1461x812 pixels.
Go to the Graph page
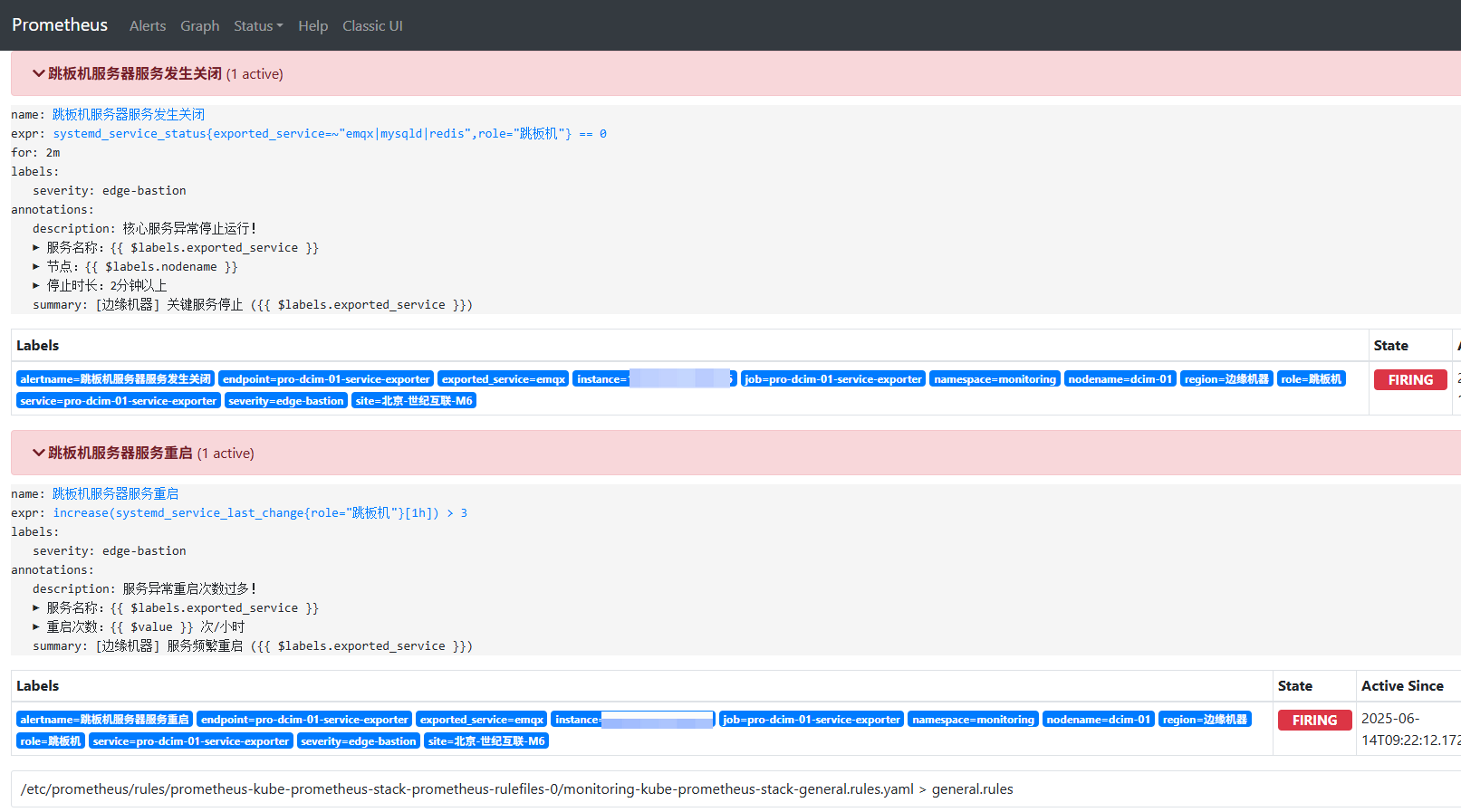(199, 26)
